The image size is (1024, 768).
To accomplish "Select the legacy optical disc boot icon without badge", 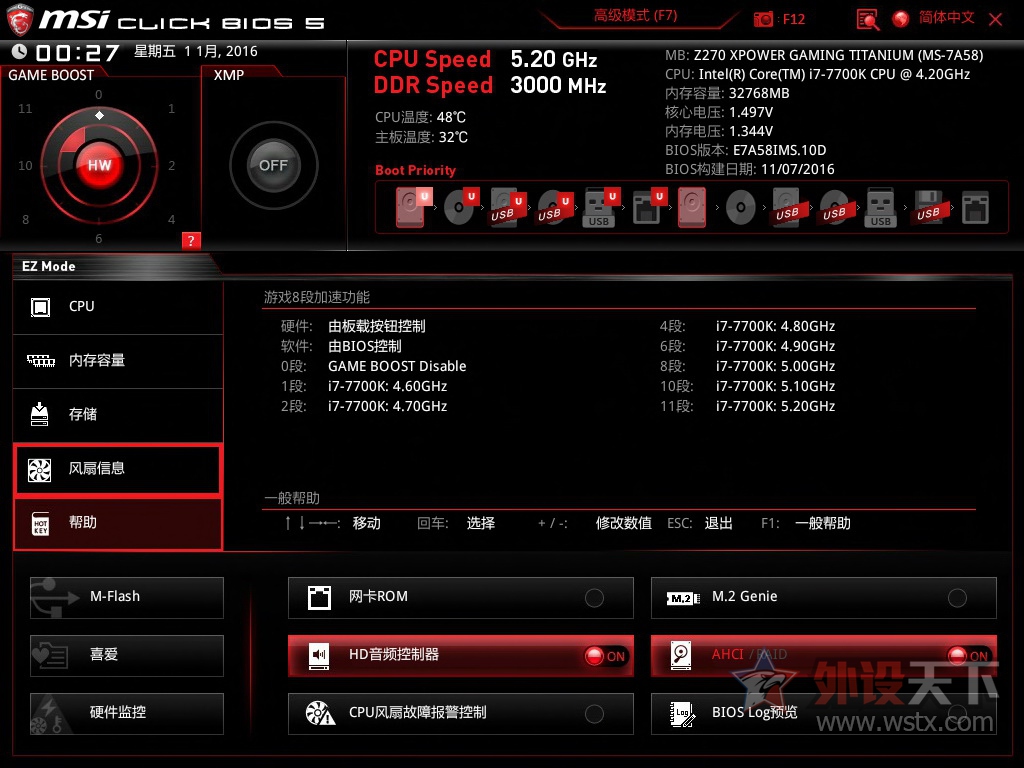I will (741, 208).
